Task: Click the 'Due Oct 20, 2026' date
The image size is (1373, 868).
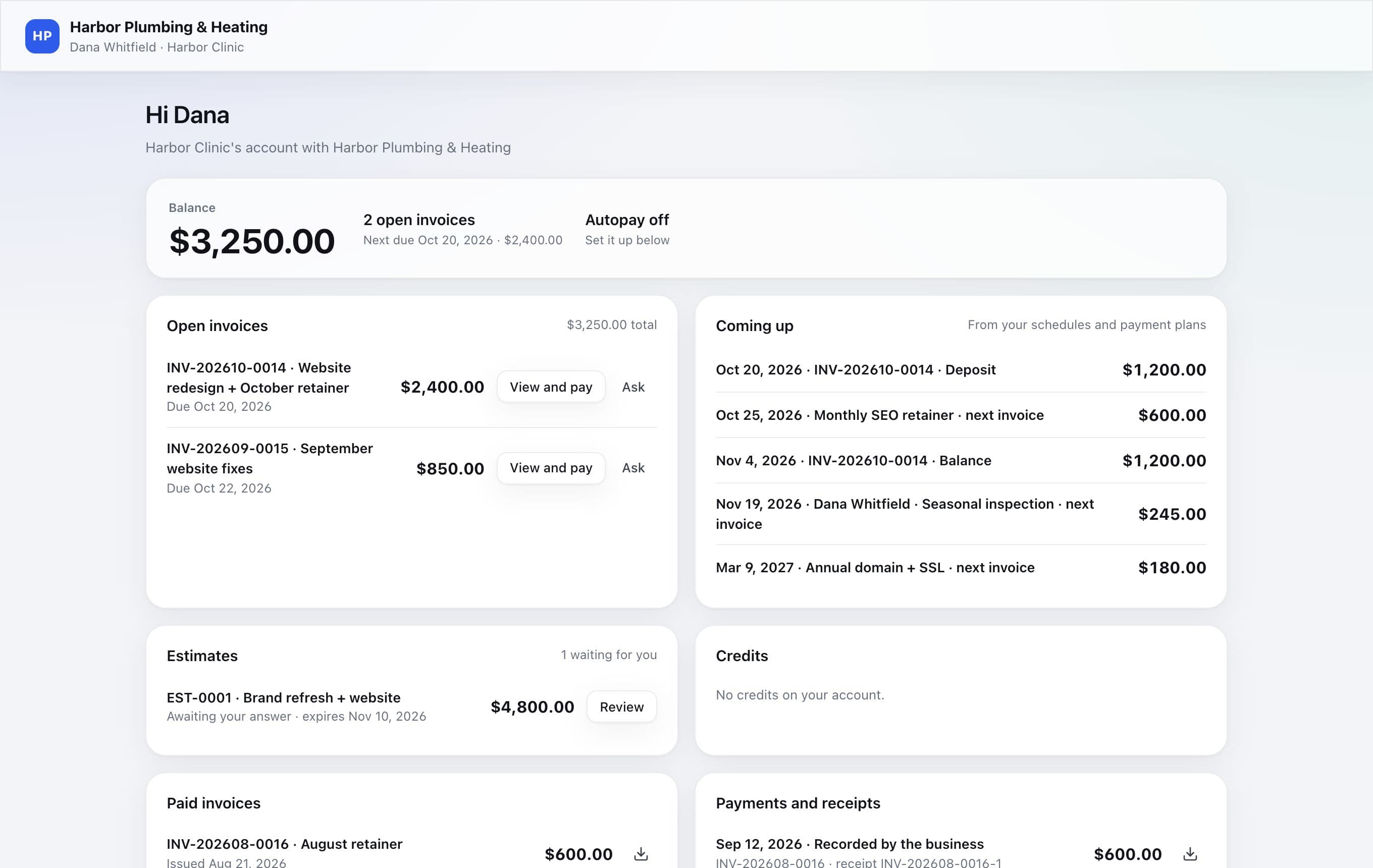Action: [x=219, y=407]
